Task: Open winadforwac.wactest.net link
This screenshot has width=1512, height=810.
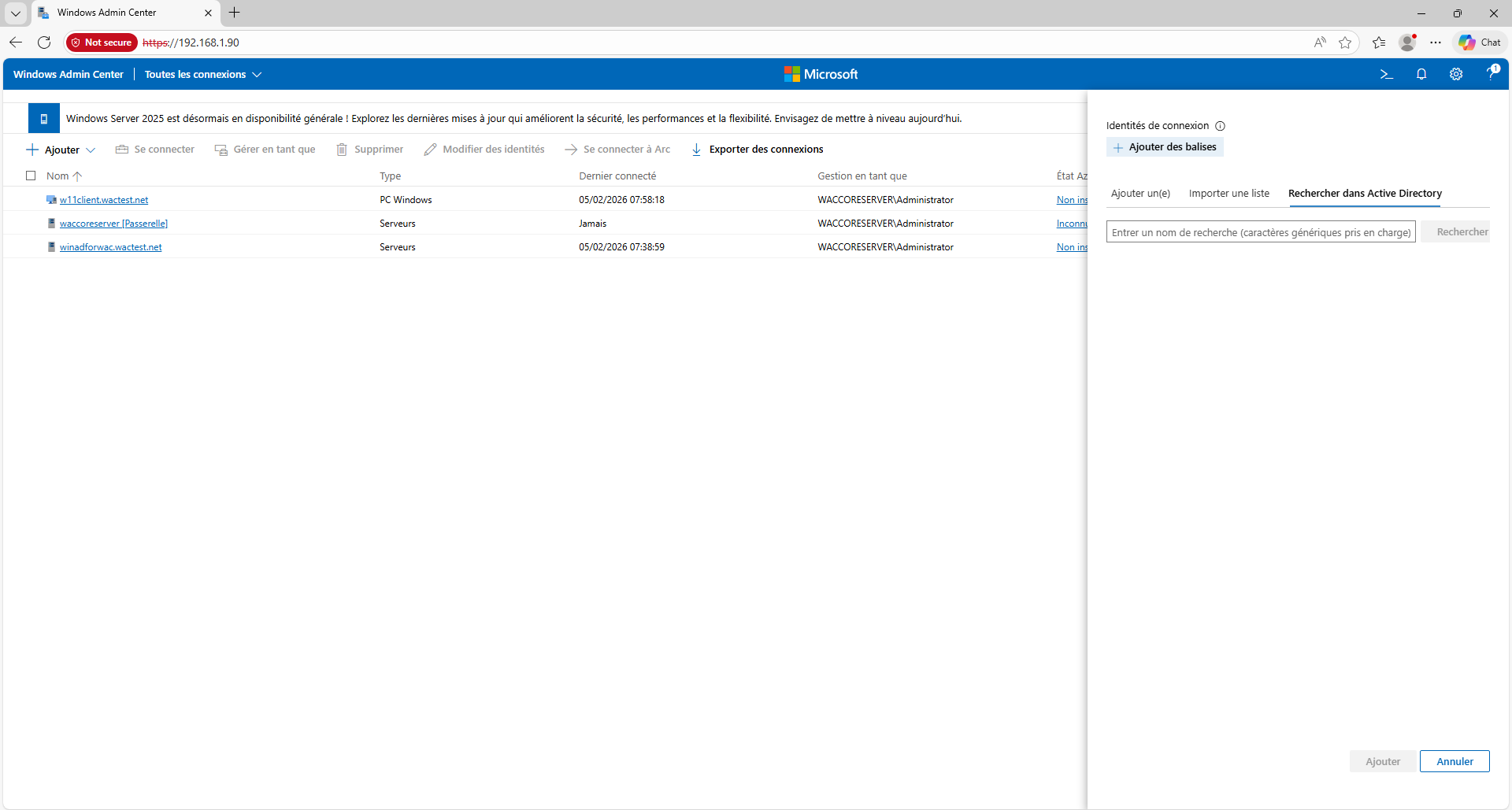Action: tap(111, 247)
